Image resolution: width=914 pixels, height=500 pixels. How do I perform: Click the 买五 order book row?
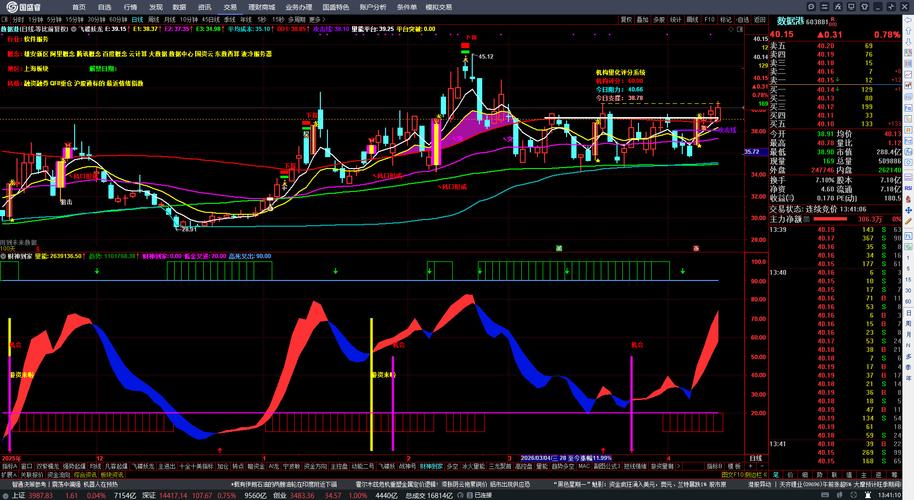pyautogui.click(x=835, y=124)
